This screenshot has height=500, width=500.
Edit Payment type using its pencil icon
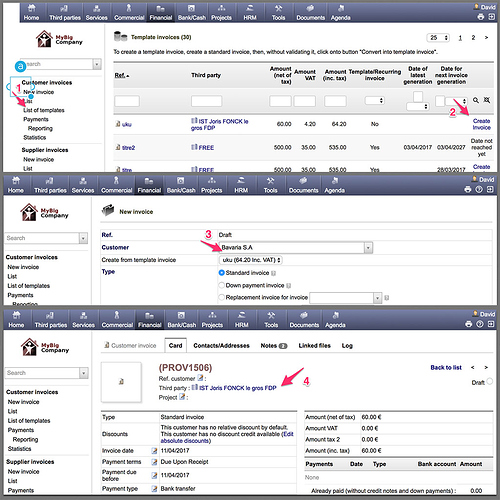(154, 489)
